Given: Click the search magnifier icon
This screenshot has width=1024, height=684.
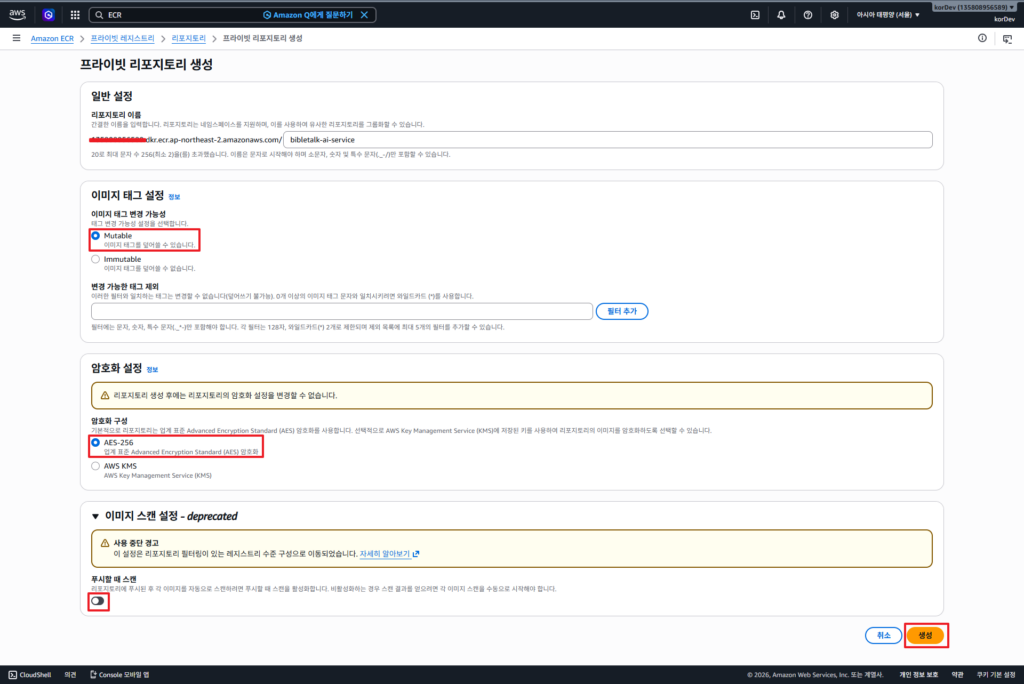Looking at the screenshot, I should [x=99, y=14].
